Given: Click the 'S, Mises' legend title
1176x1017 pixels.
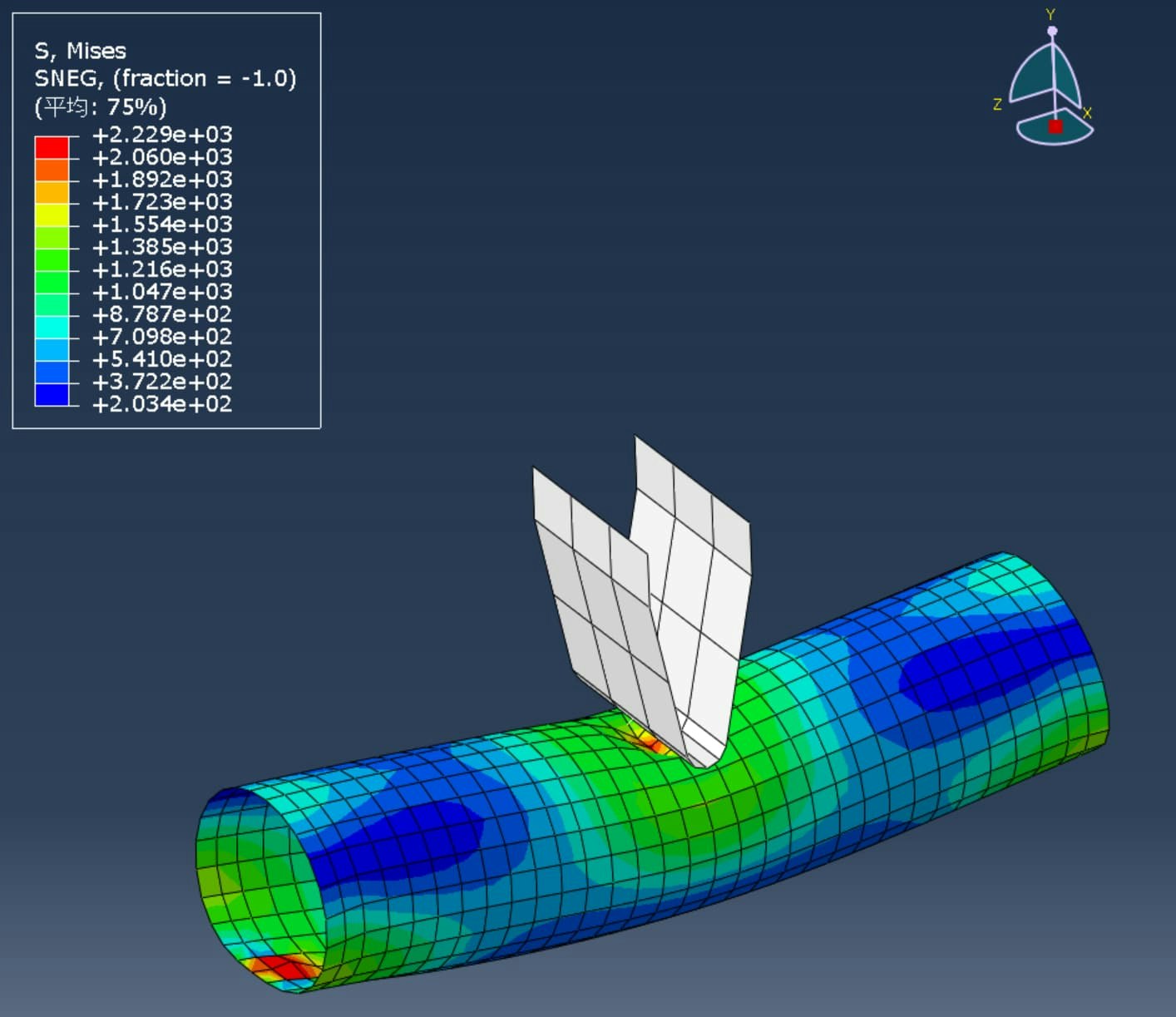Looking at the screenshot, I should 80,51.
